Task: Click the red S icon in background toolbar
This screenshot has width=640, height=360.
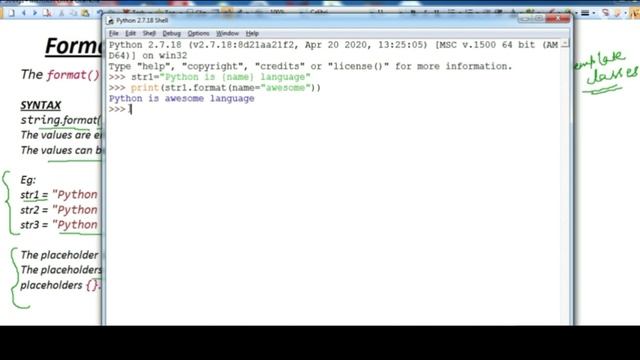Action: coord(606,13)
